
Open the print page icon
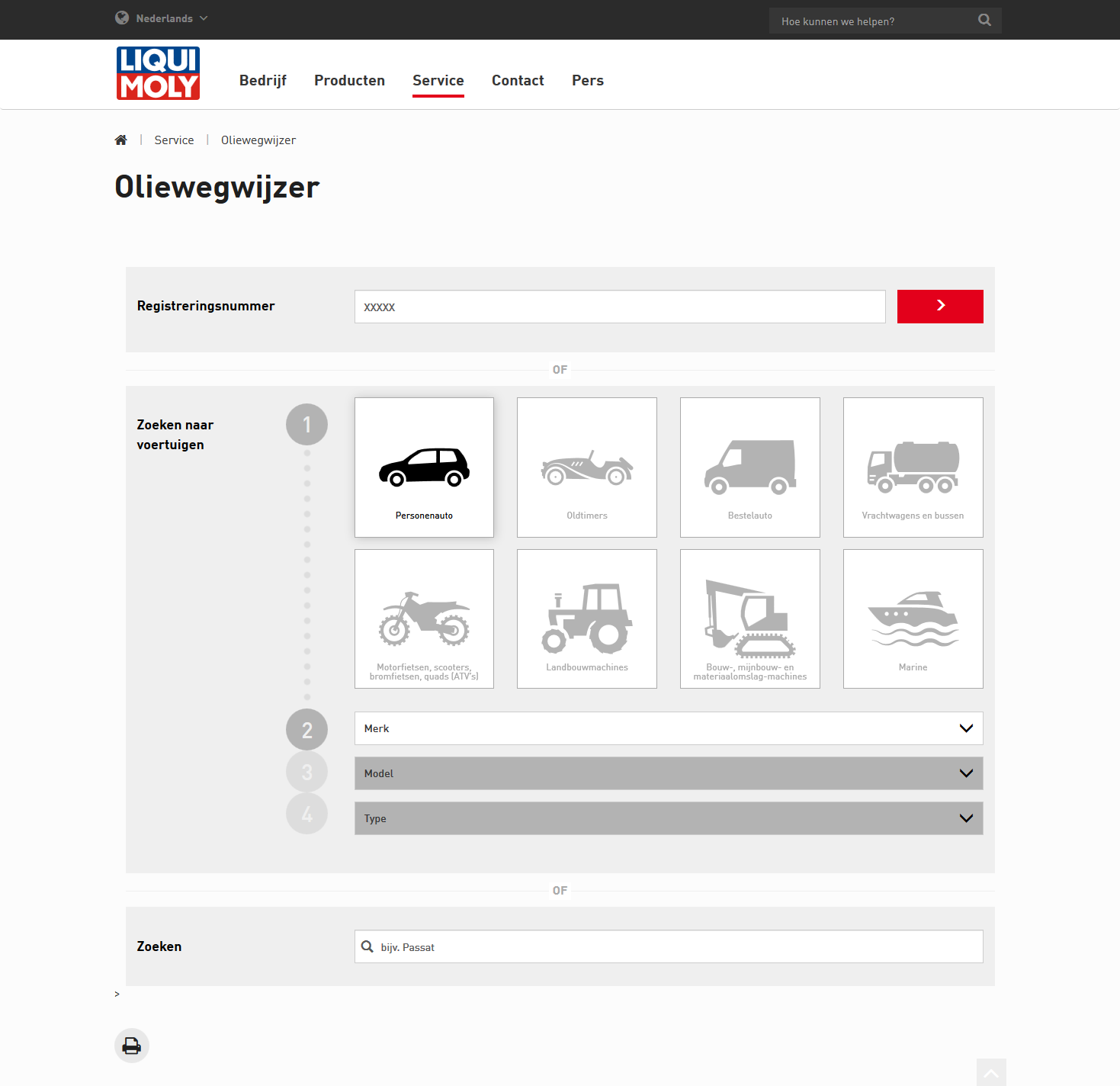132,1046
